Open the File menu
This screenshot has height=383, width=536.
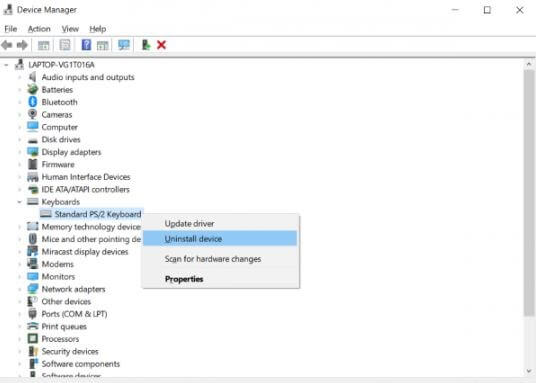coord(11,29)
